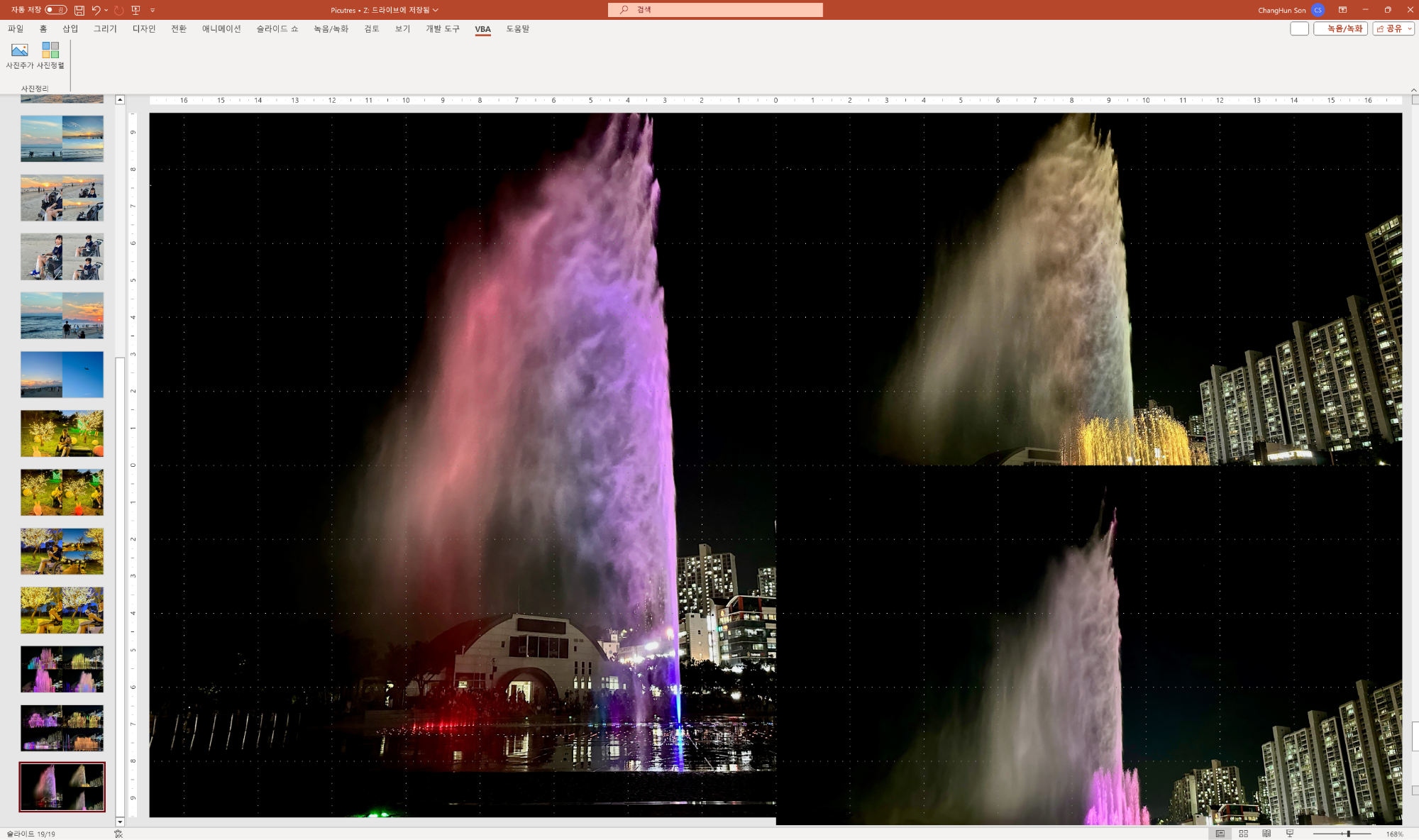Launch slideshow from status bar icon
1419x840 pixels.
1290,834
